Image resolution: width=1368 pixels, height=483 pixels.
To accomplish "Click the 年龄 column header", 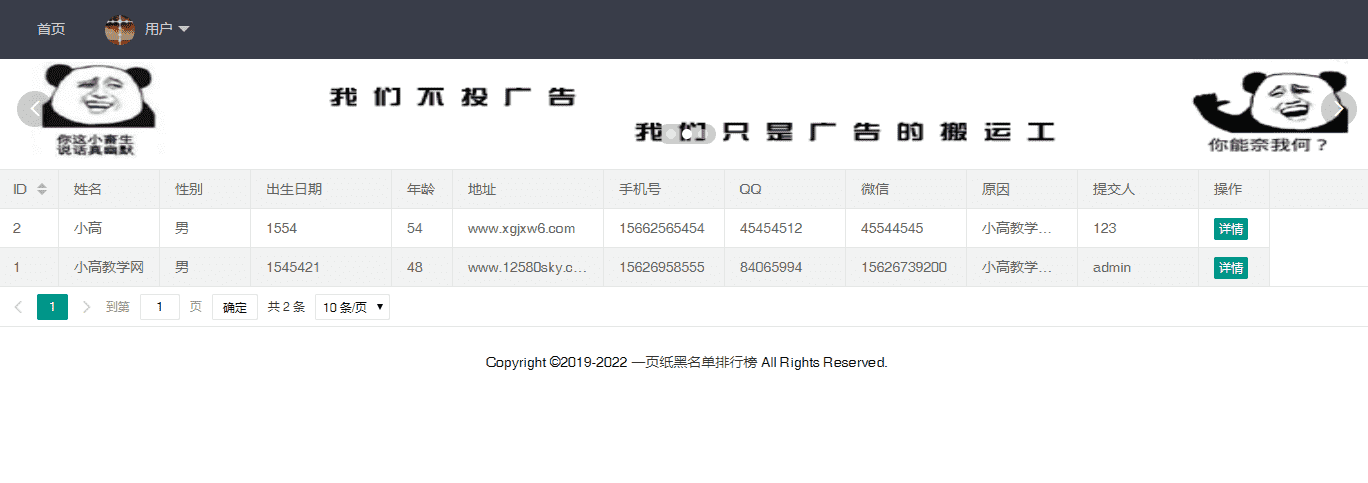I will (421, 189).
